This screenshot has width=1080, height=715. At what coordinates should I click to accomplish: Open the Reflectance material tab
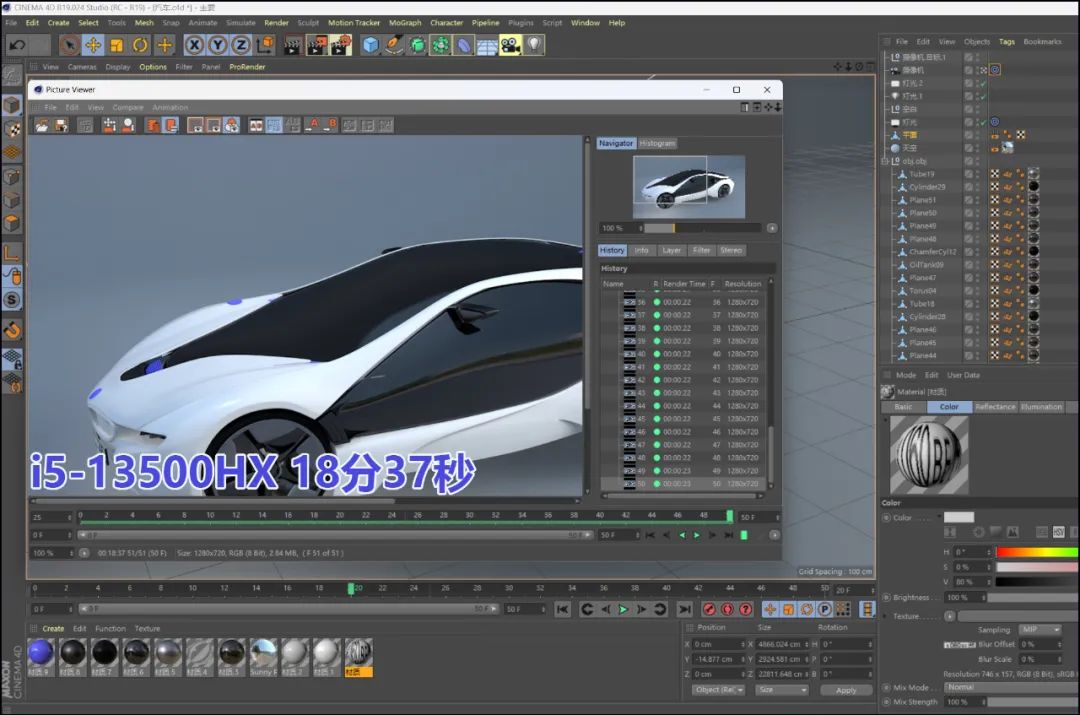(995, 407)
